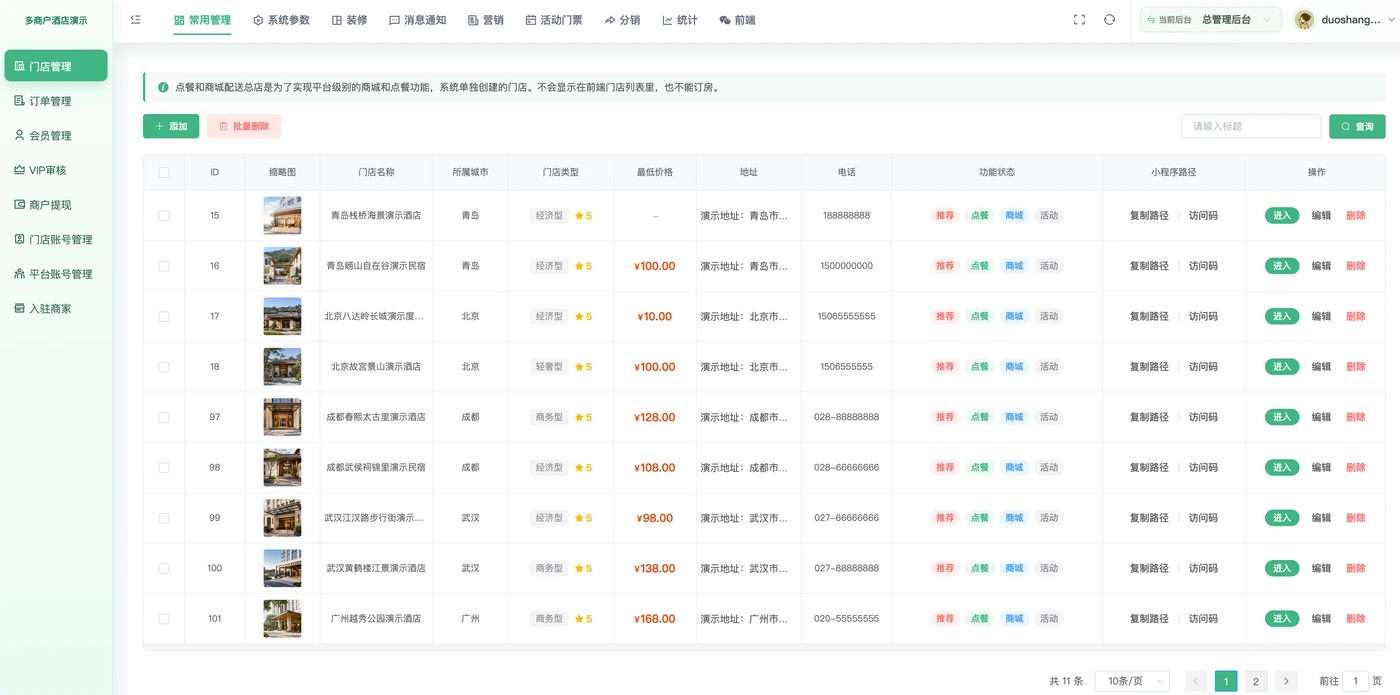Image resolution: width=1400 pixels, height=695 pixels.
Task: Click the refresh icon in the top bar
Action: coord(1109,20)
